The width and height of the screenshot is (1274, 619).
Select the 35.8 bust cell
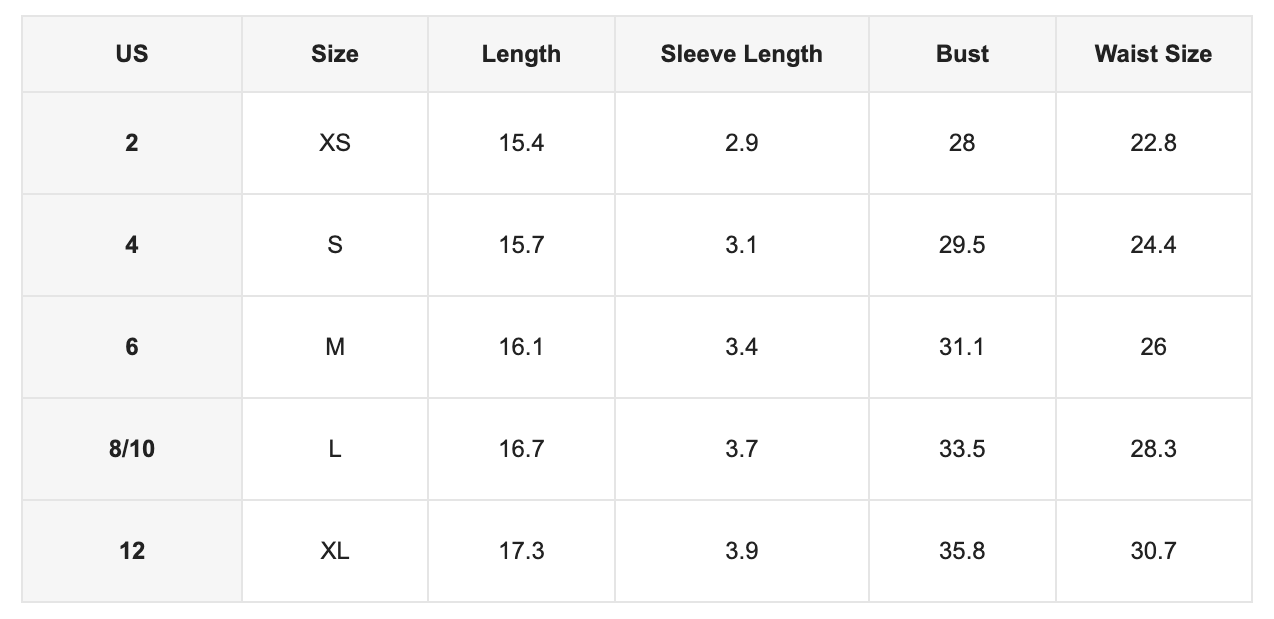[962, 551]
